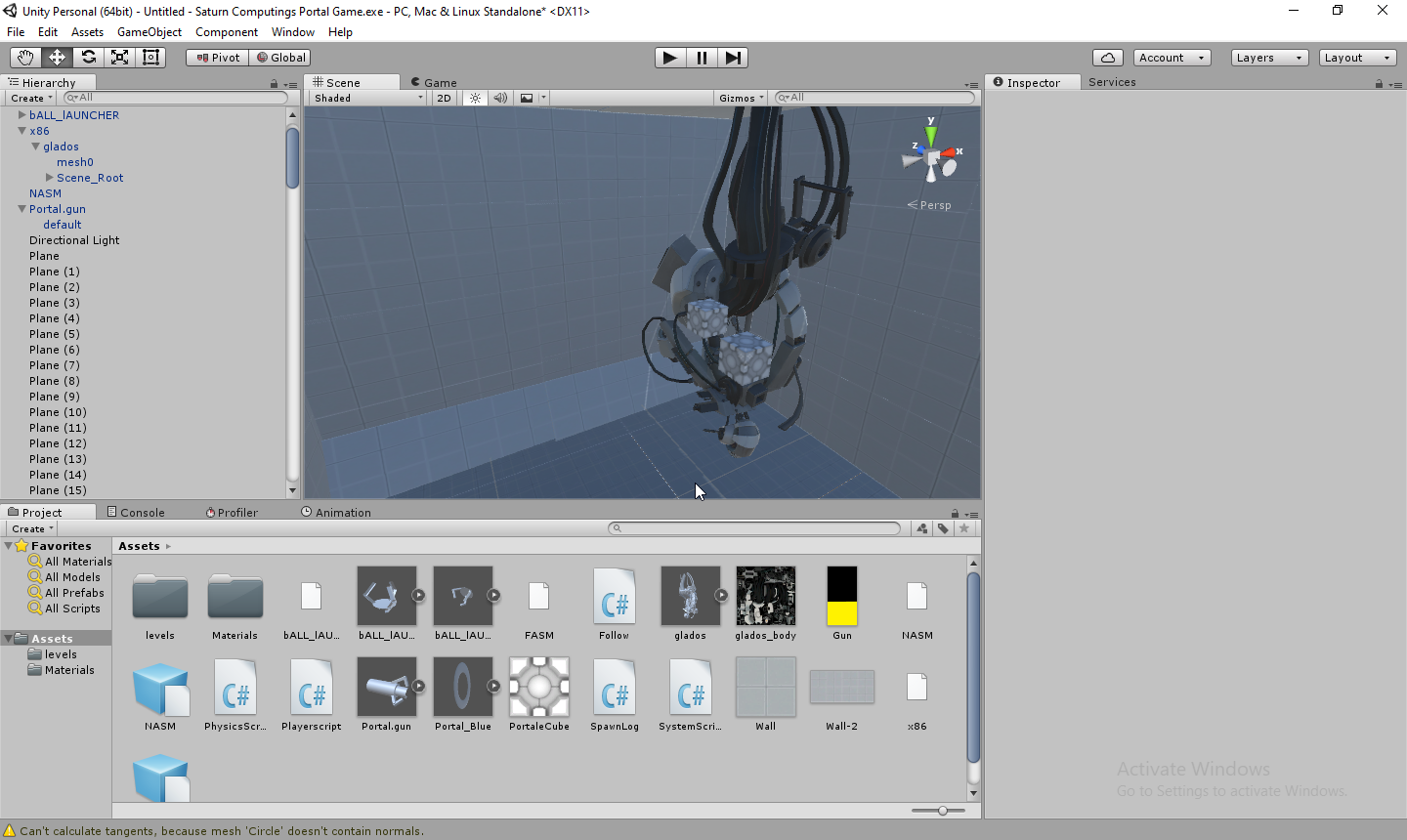Toggle Persp projection label
1407x840 pixels.
929,205
